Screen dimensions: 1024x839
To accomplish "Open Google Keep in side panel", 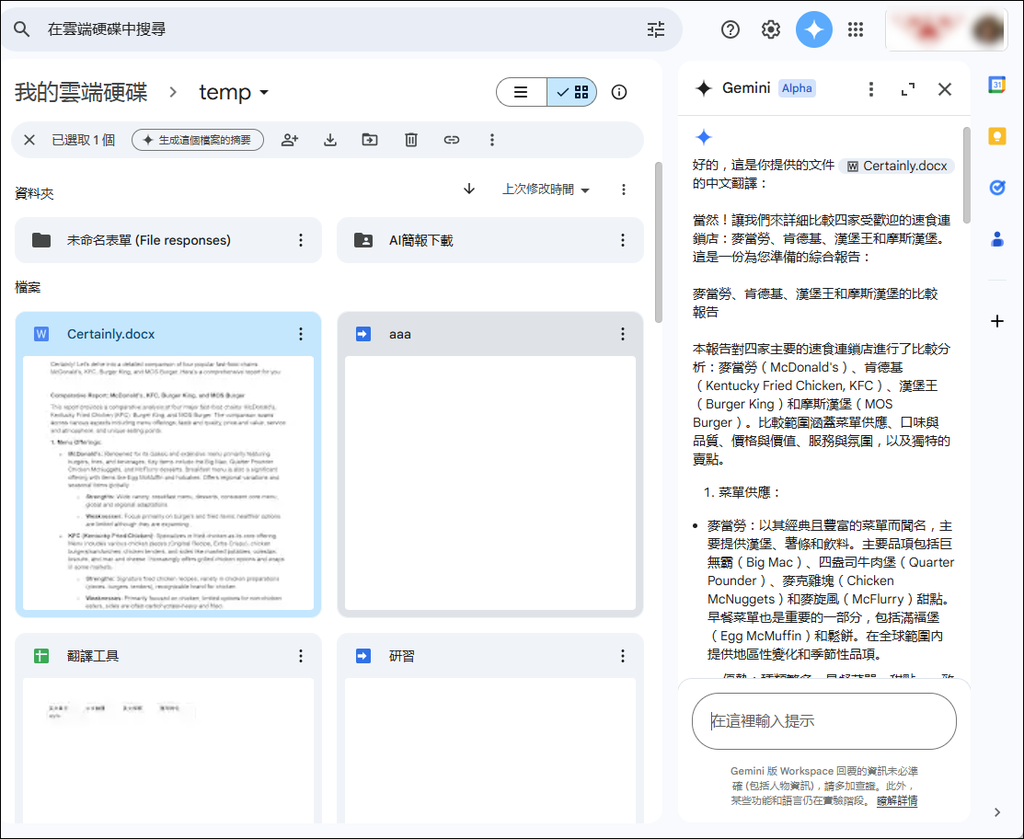I will [x=997, y=136].
